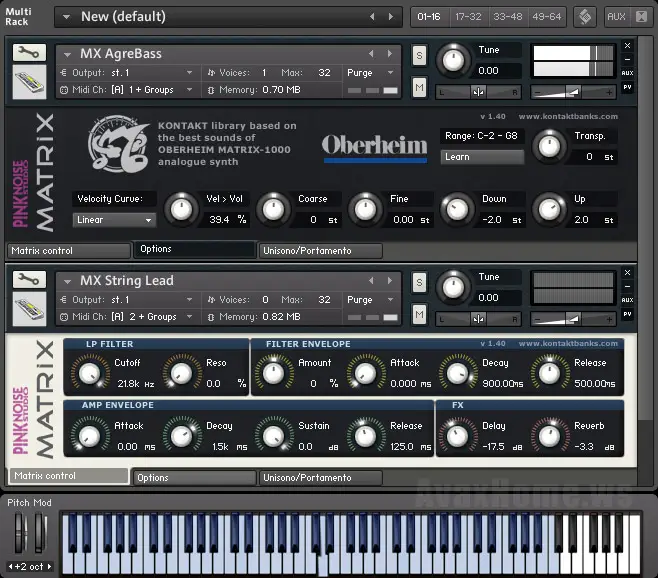
Task: Mute the MX String Lead instrument
Action: [419, 314]
